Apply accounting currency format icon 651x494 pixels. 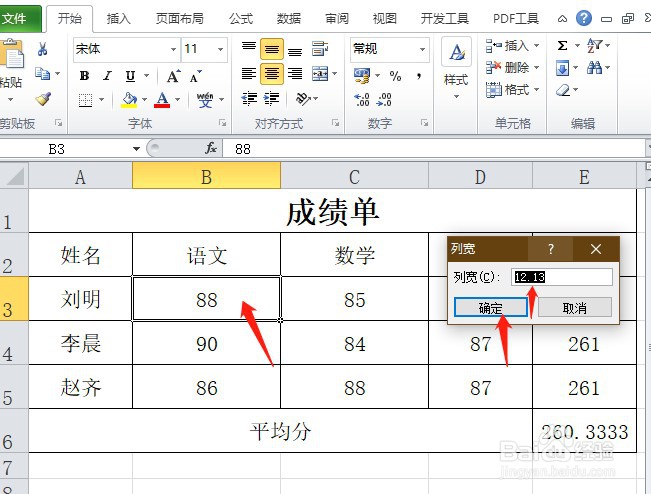362,76
